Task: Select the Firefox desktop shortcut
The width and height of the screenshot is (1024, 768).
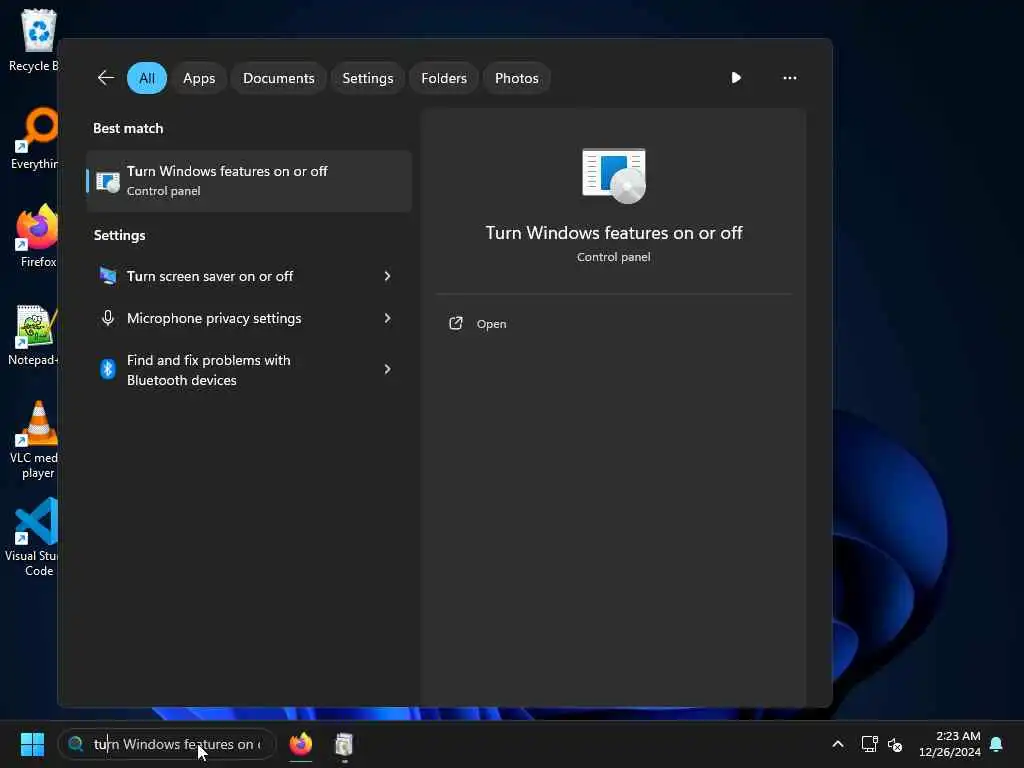Action: click(x=39, y=236)
